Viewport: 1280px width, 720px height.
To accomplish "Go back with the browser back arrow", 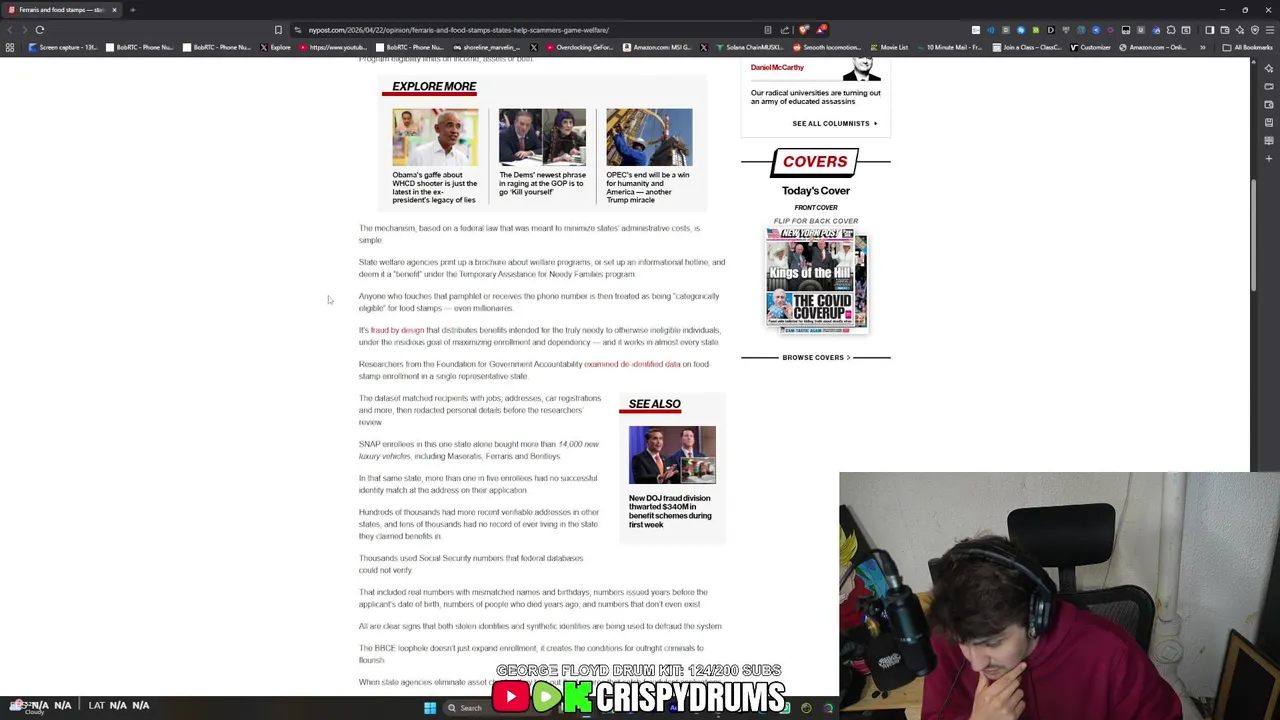I will (x=10, y=30).
